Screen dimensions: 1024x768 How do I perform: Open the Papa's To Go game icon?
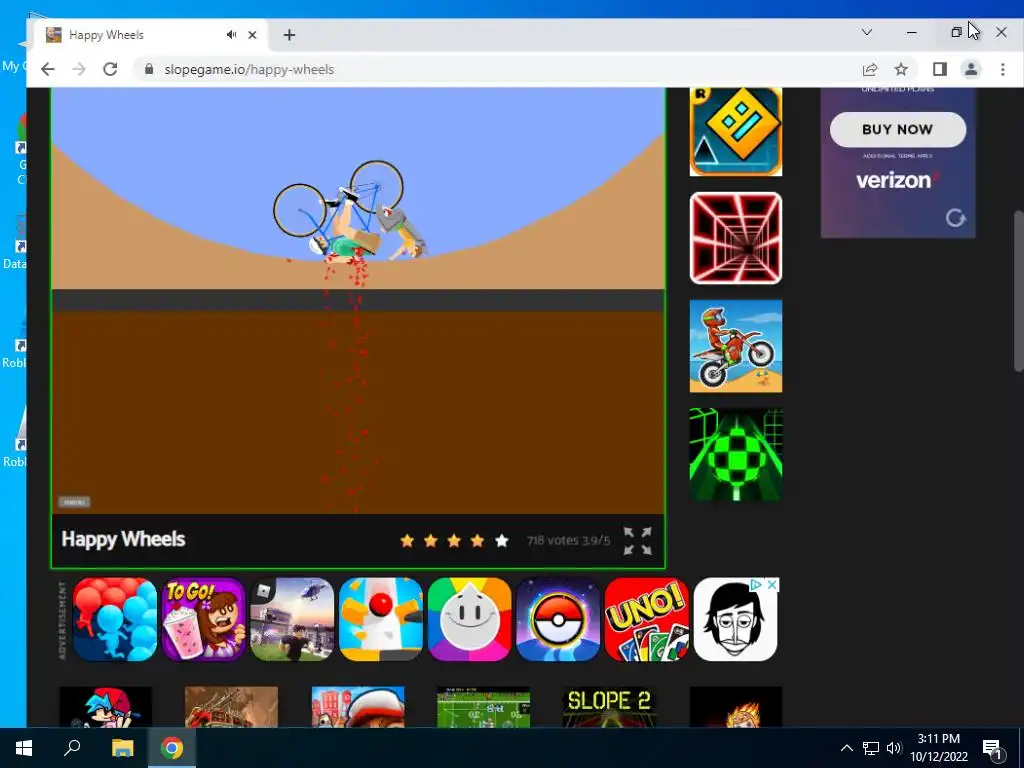point(204,619)
